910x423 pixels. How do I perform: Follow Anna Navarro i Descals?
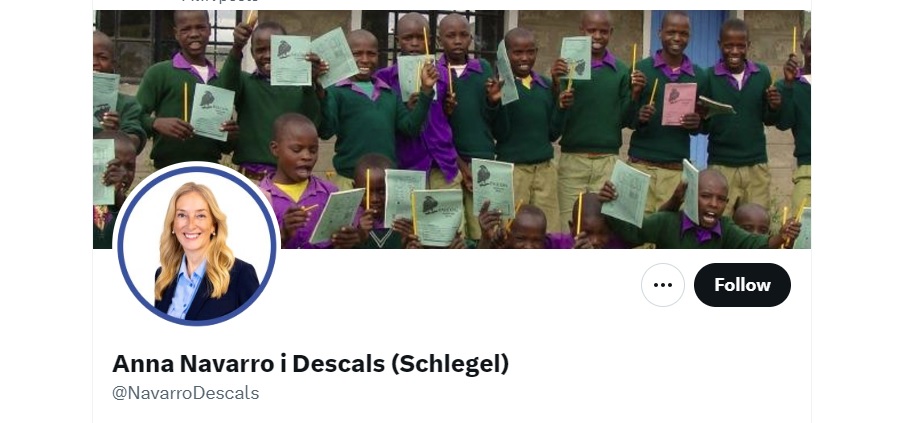[742, 285]
